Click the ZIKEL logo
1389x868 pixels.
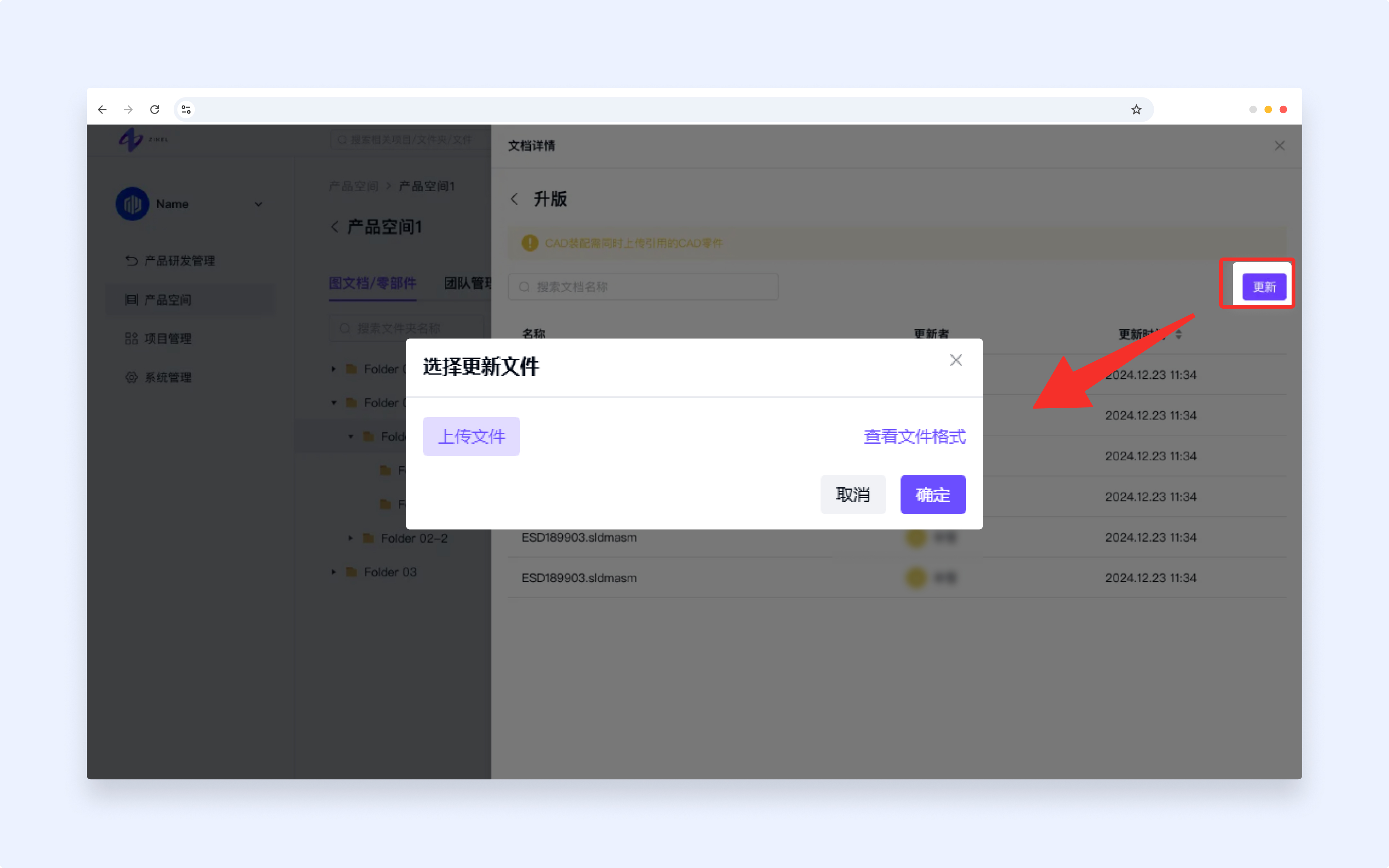143,140
